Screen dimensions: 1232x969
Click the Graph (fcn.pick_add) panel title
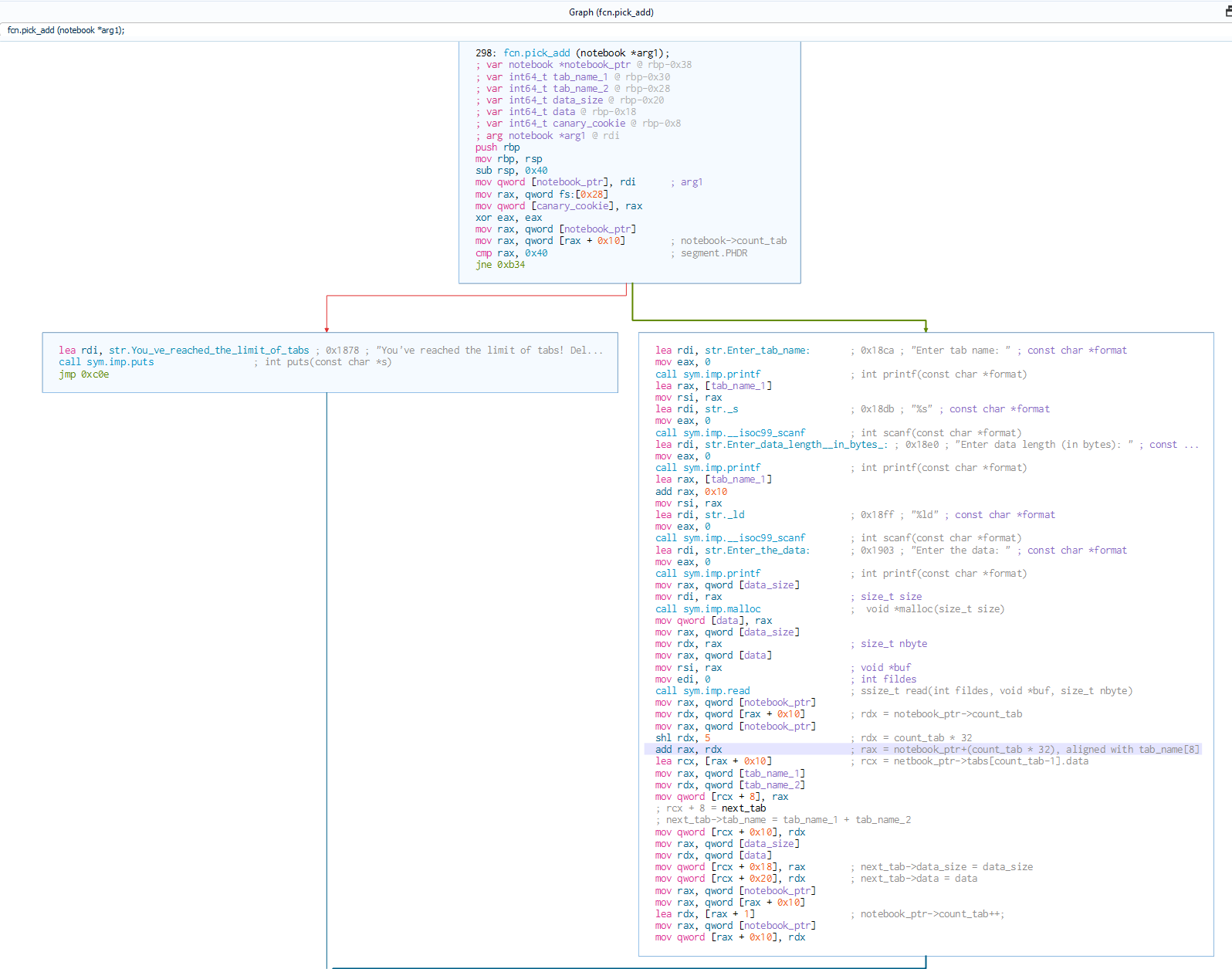click(x=611, y=12)
